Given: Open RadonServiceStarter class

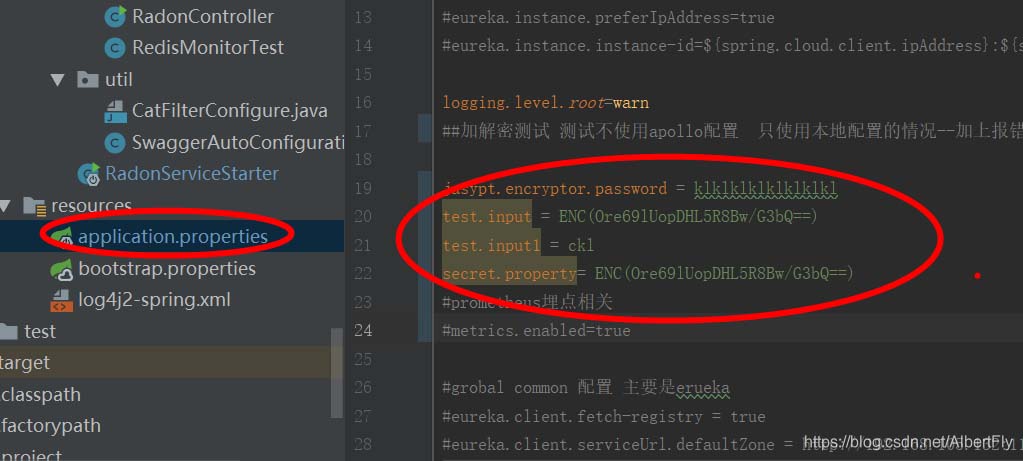Looking at the screenshot, I should tap(192, 173).
